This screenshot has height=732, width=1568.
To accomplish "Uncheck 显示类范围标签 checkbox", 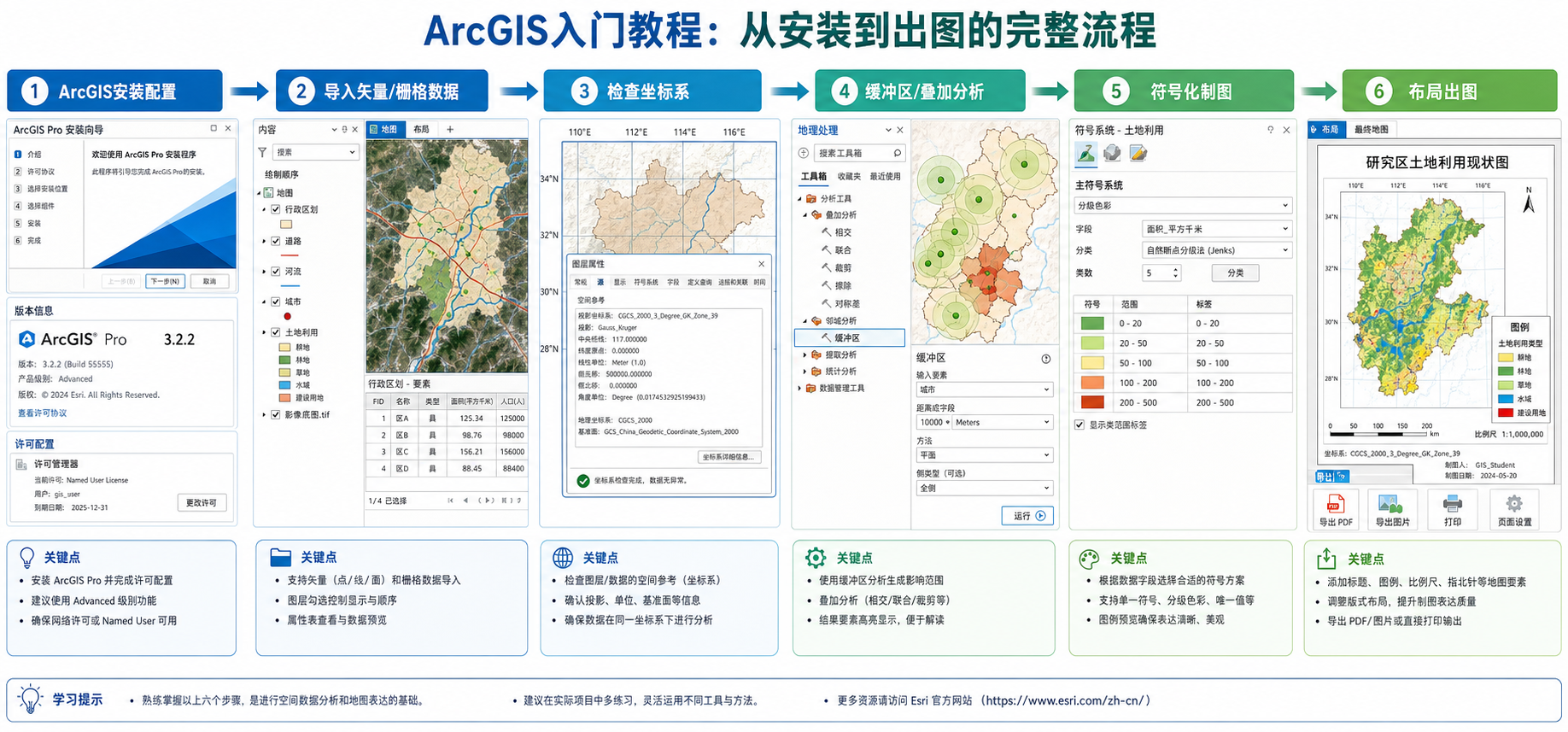I will [x=1079, y=425].
